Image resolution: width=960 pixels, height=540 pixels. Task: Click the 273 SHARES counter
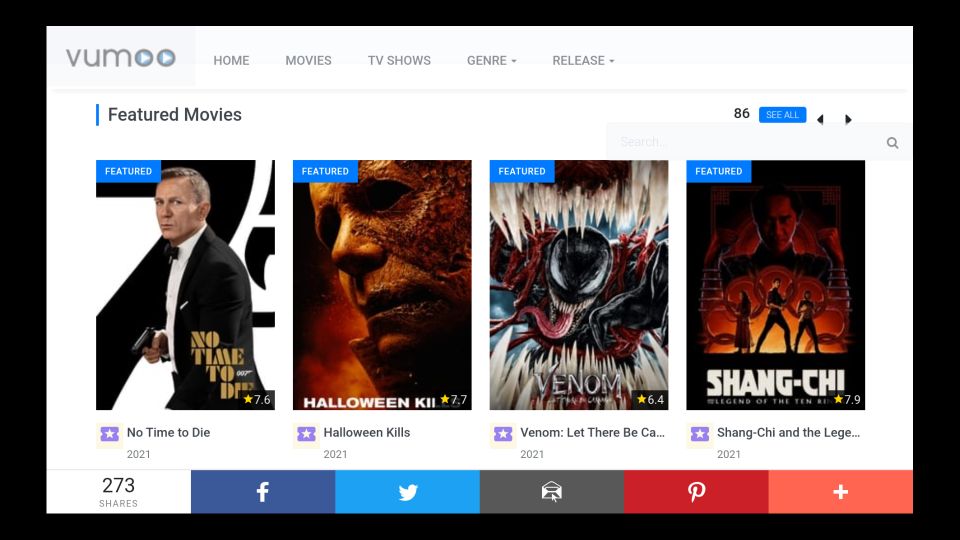tap(118, 492)
